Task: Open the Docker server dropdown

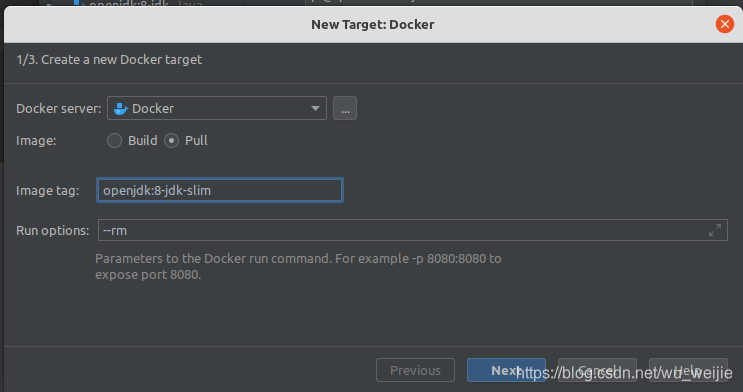Action: (x=217, y=109)
